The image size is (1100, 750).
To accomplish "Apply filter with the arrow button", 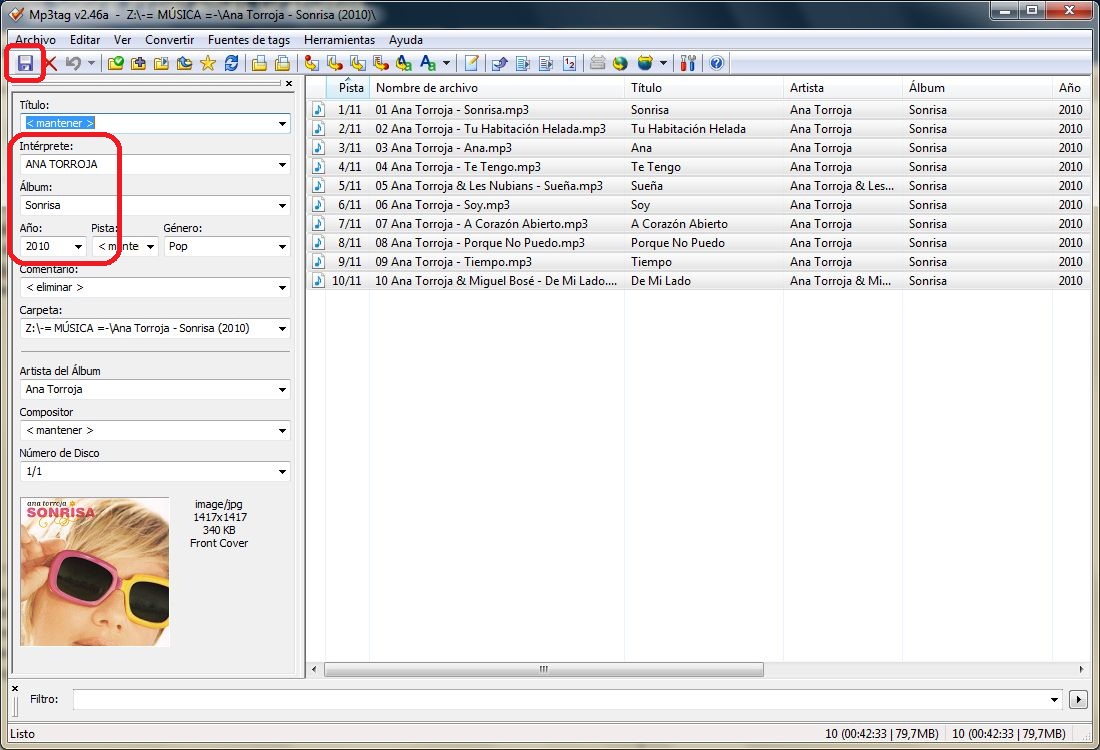I will point(1078,699).
